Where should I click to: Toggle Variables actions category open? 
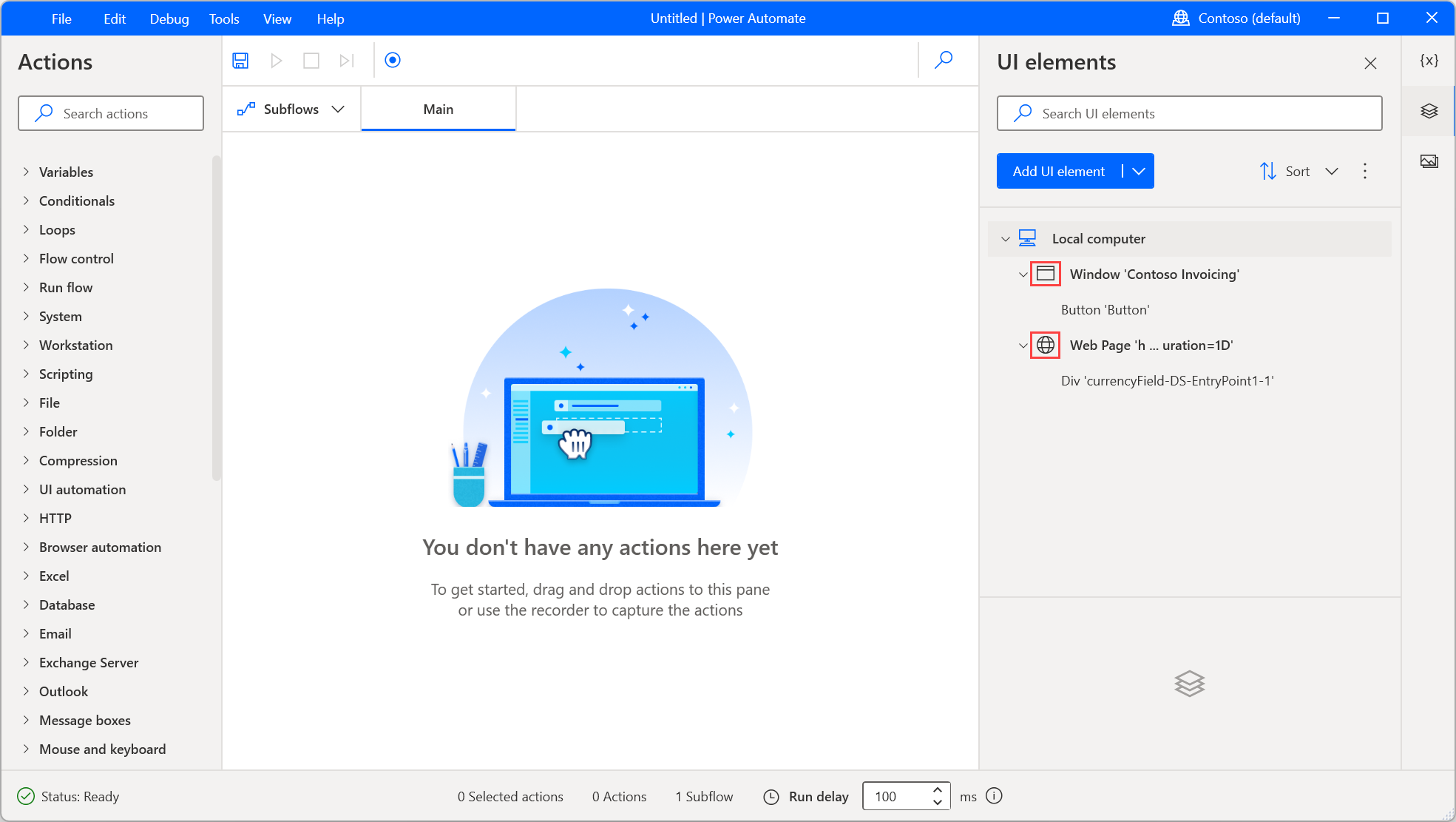25,171
